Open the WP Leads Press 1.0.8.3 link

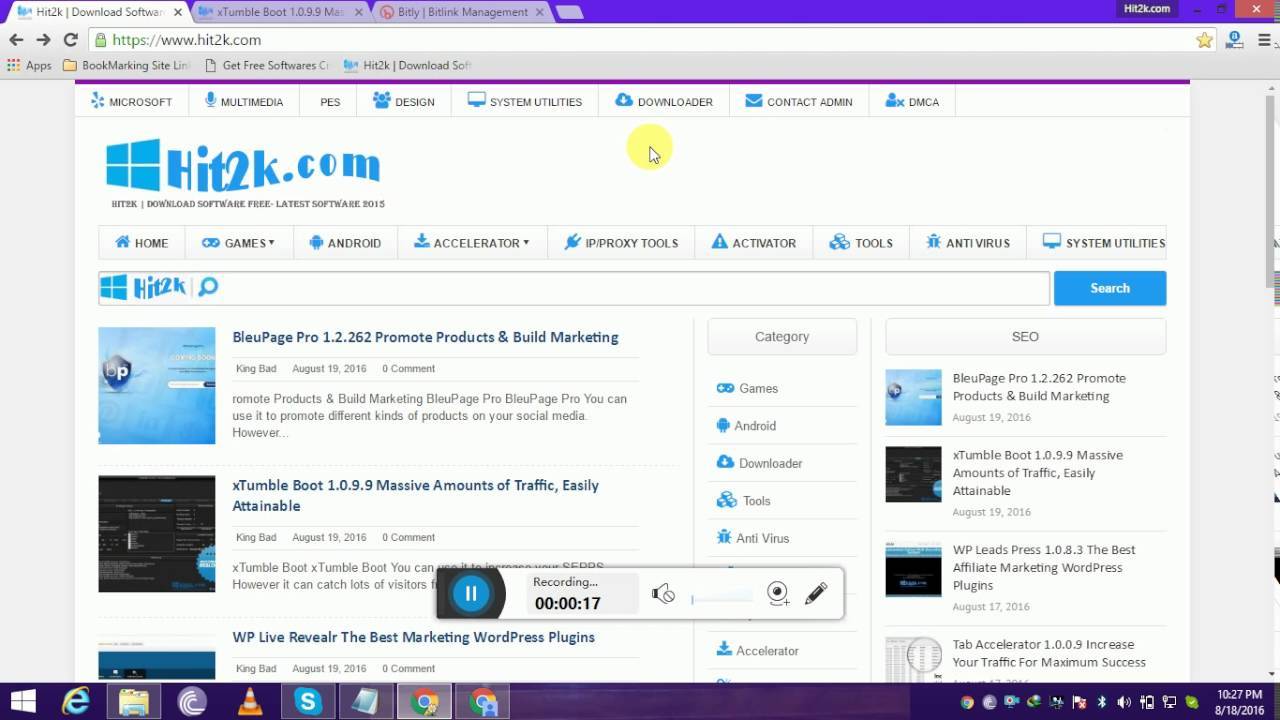(x=1044, y=567)
